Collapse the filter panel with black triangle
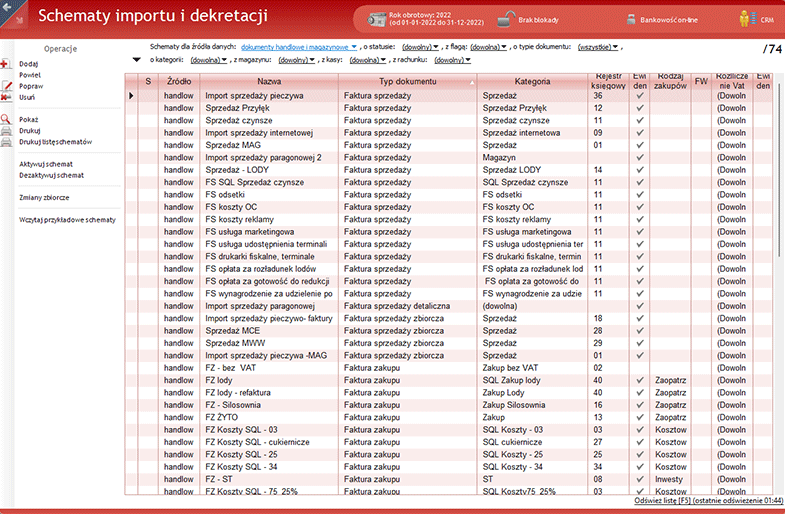The height and width of the screenshot is (514, 785). pyautogui.click(x=136, y=59)
